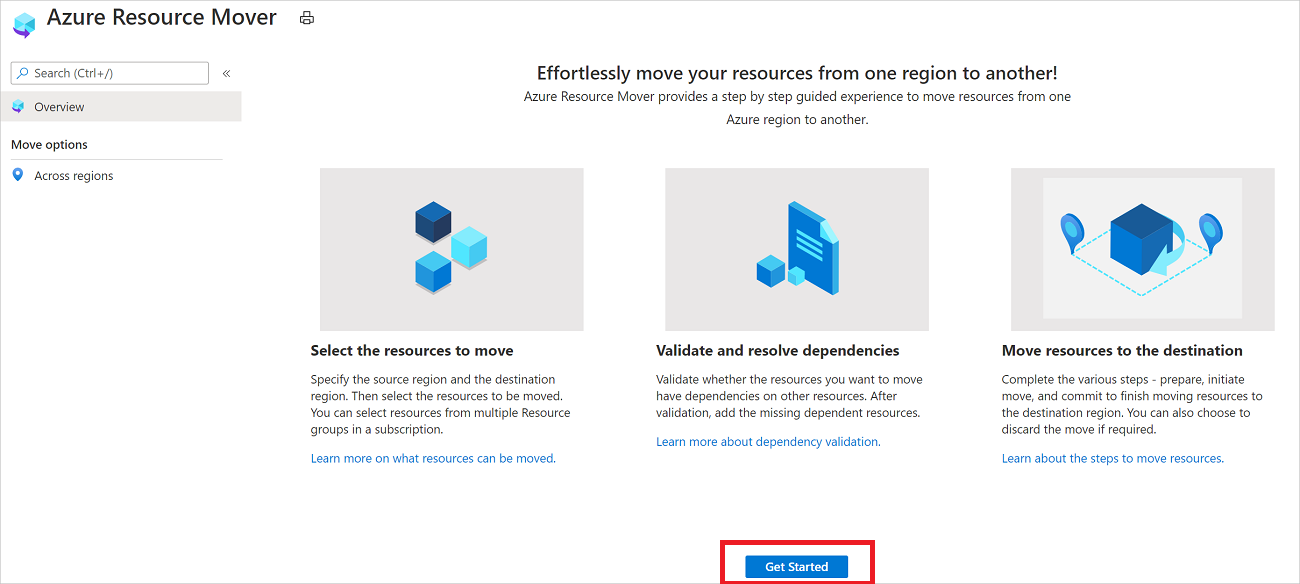Viewport: 1300px width, 584px height.
Task: Open Learn about the steps to move resources
Action: pos(1113,458)
